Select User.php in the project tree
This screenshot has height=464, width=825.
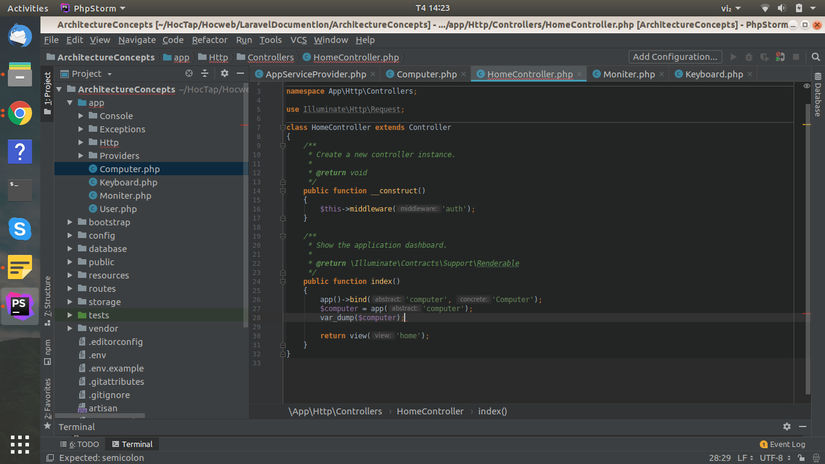[117, 209]
